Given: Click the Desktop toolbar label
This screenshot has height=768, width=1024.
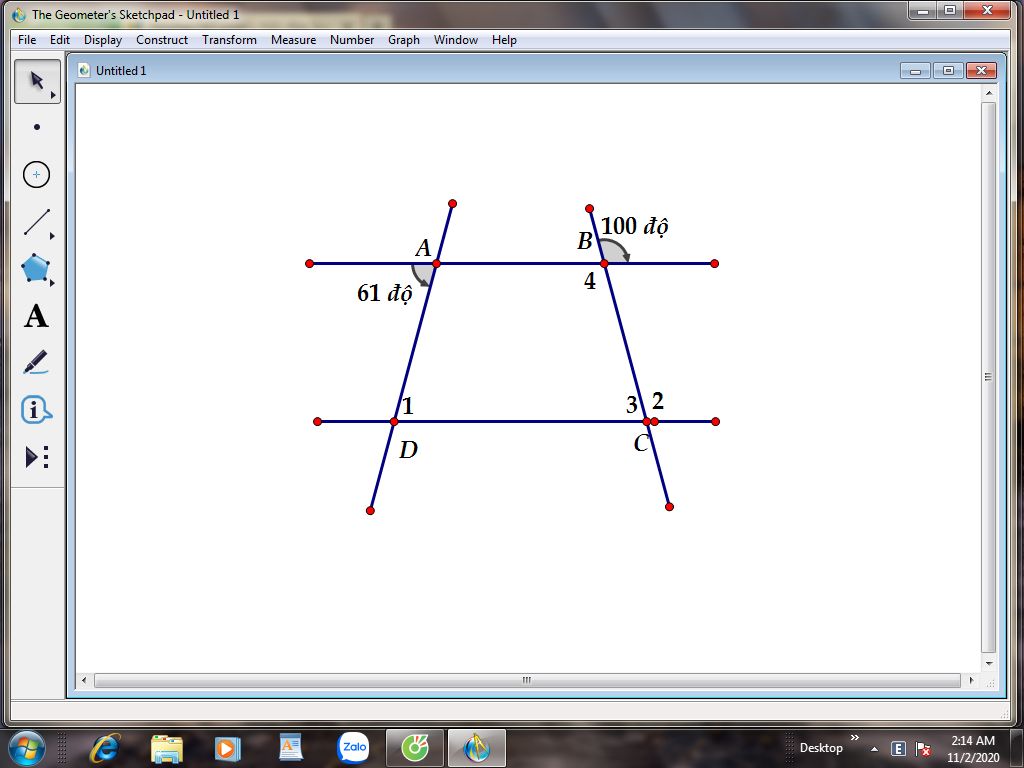Looking at the screenshot, I should pos(821,748).
